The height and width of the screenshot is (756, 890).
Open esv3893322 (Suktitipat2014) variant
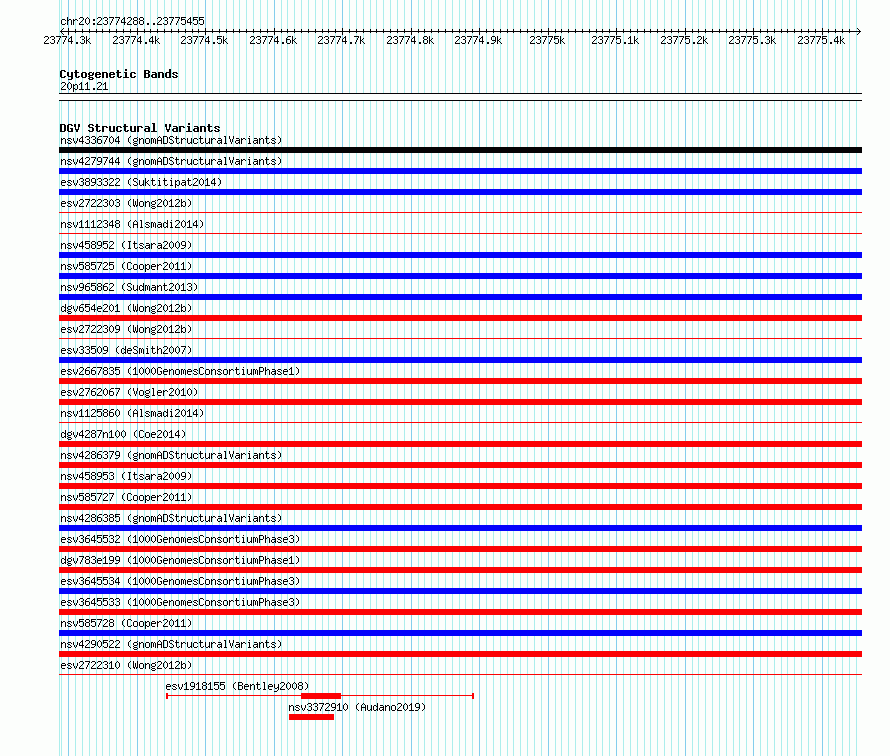coord(141,182)
